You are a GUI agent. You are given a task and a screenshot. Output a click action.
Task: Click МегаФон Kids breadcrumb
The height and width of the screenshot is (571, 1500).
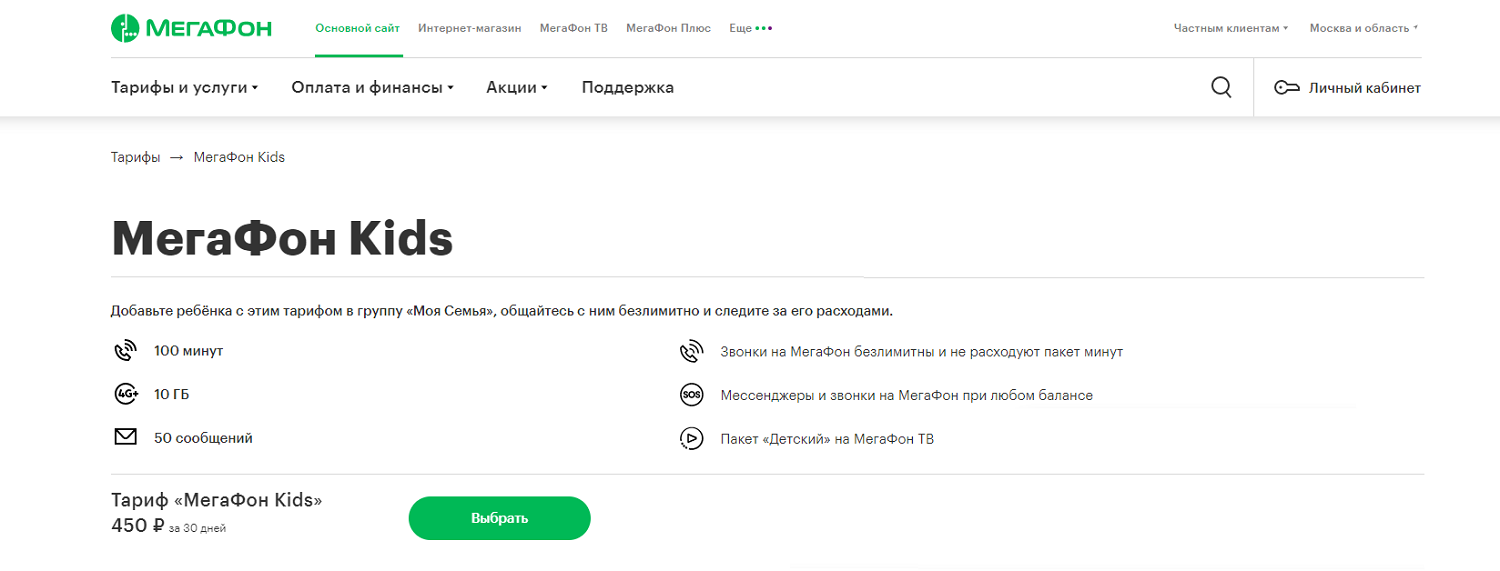click(x=239, y=157)
